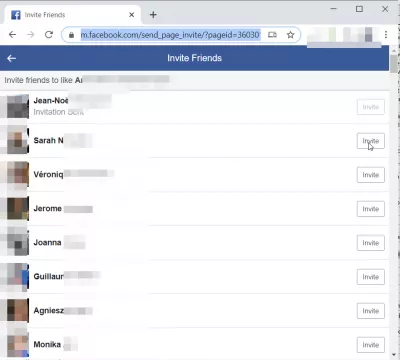Click the device cast icon in address bar
Screen dimensions: 400x360
pyautogui.click(x=272, y=35)
